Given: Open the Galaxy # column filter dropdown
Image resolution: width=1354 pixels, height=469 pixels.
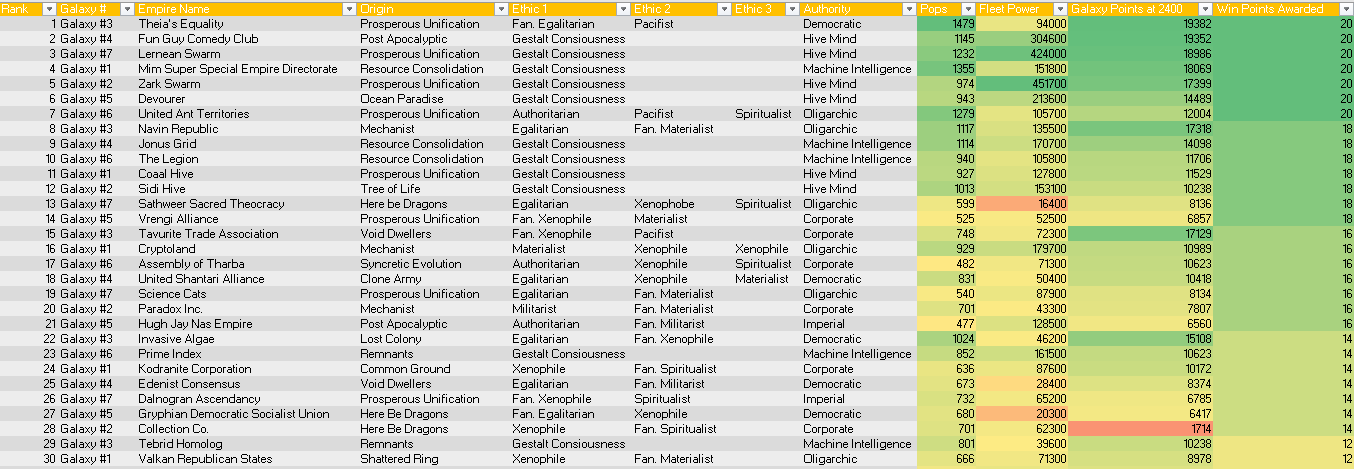Looking at the screenshot, I should tap(126, 9).
